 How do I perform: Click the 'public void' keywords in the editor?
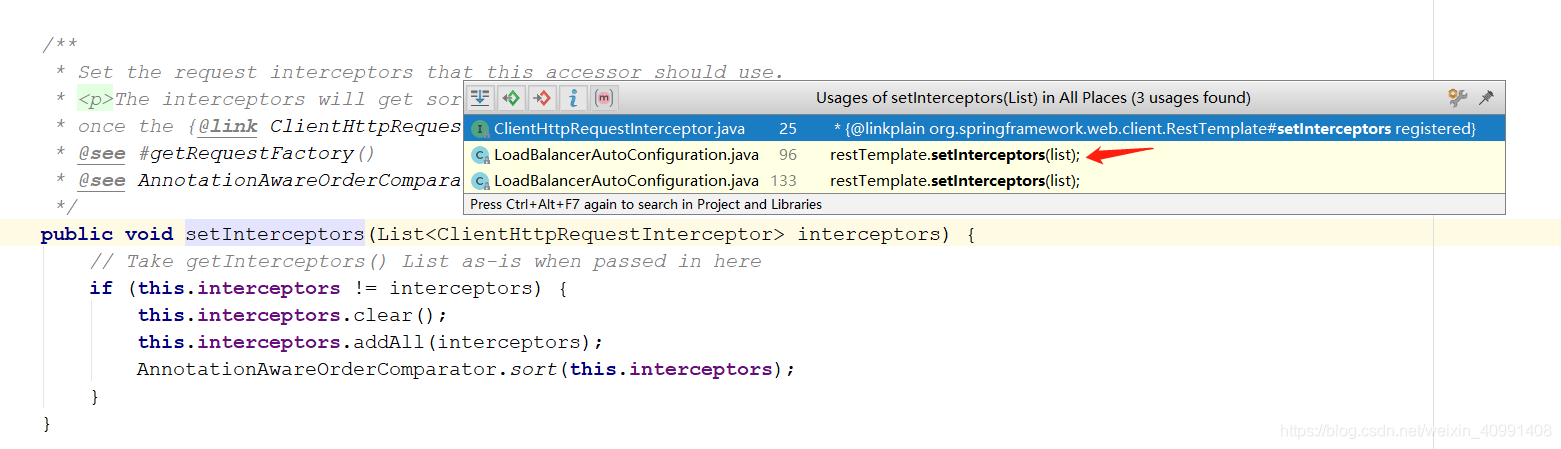(x=106, y=234)
